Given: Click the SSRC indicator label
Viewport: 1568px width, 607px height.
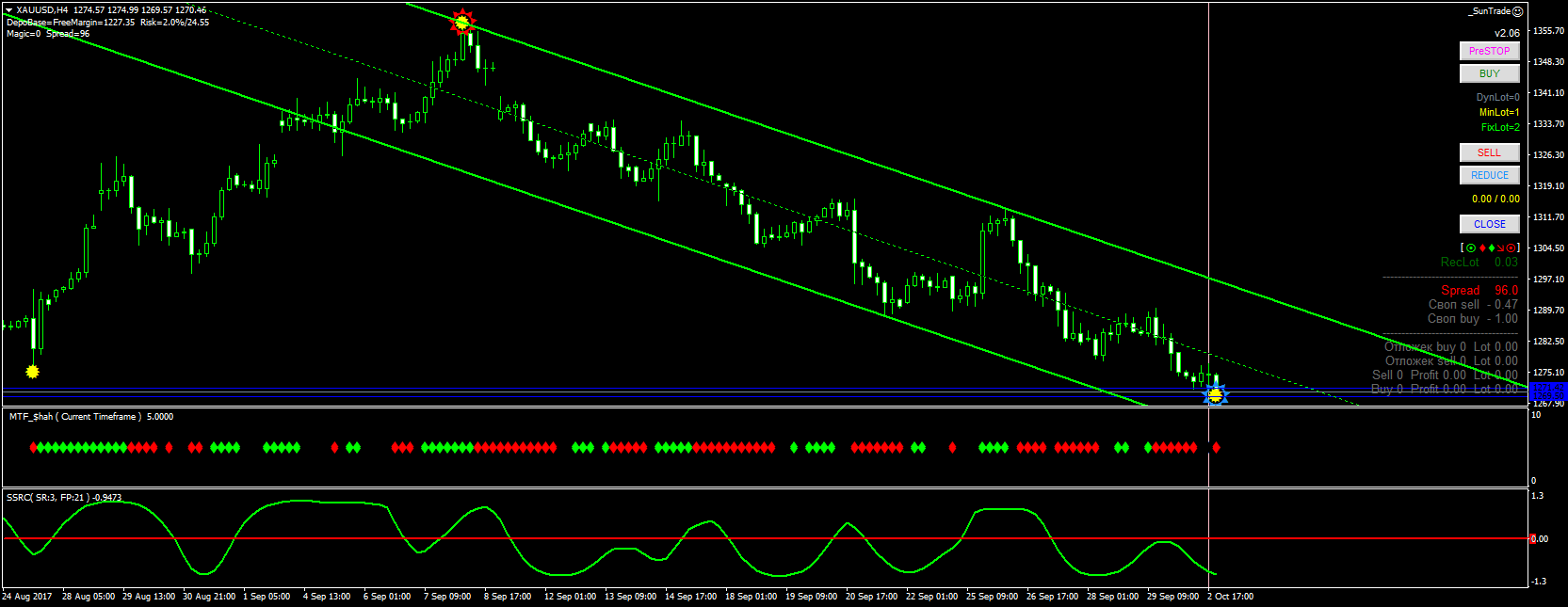Looking at the screenshot, I should pyautogui.click(x=64, y=497).
